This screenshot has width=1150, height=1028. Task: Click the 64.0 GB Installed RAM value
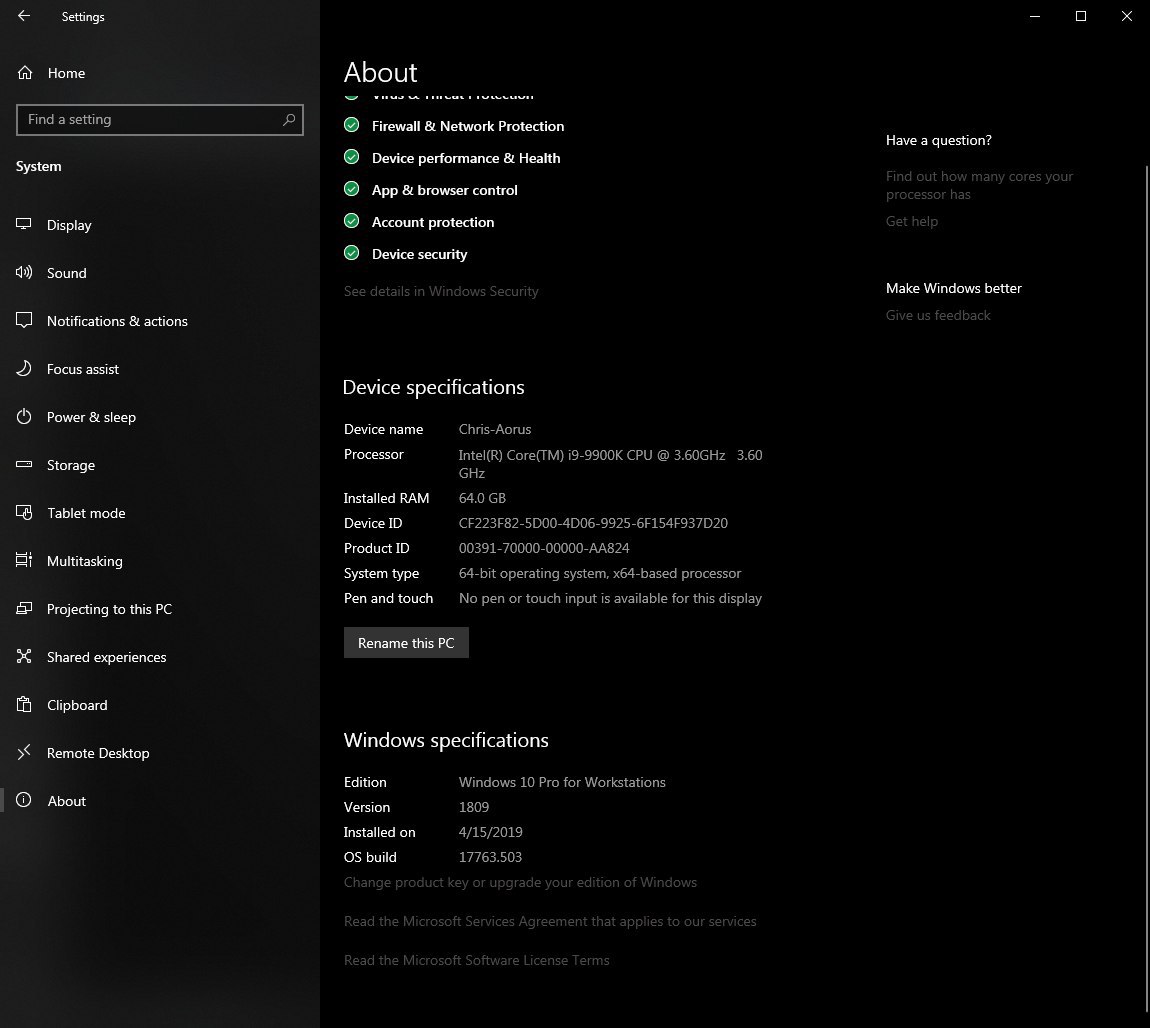click(483, 498)
